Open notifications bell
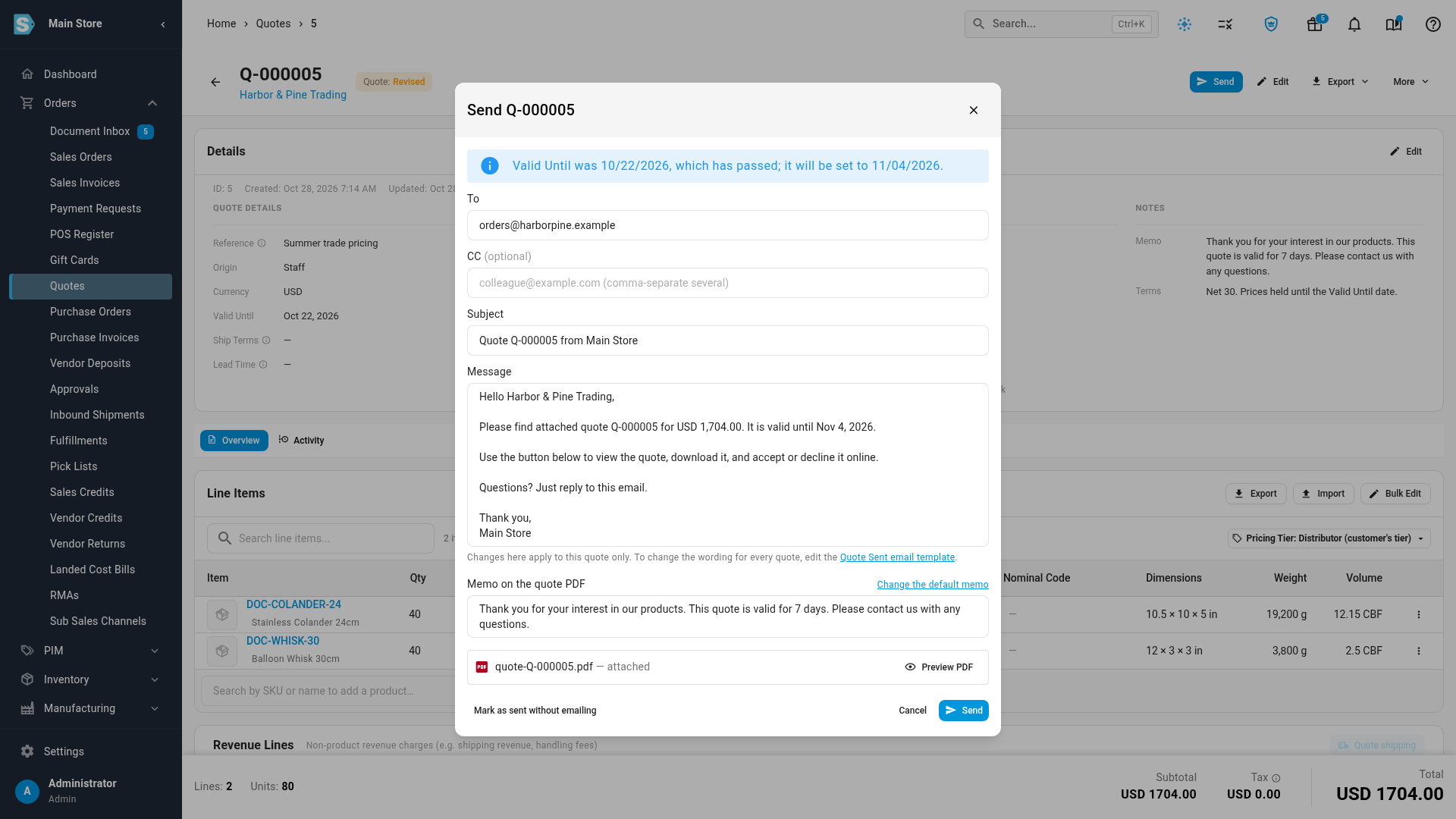Screen dimensions: 1456x819 1354,24
